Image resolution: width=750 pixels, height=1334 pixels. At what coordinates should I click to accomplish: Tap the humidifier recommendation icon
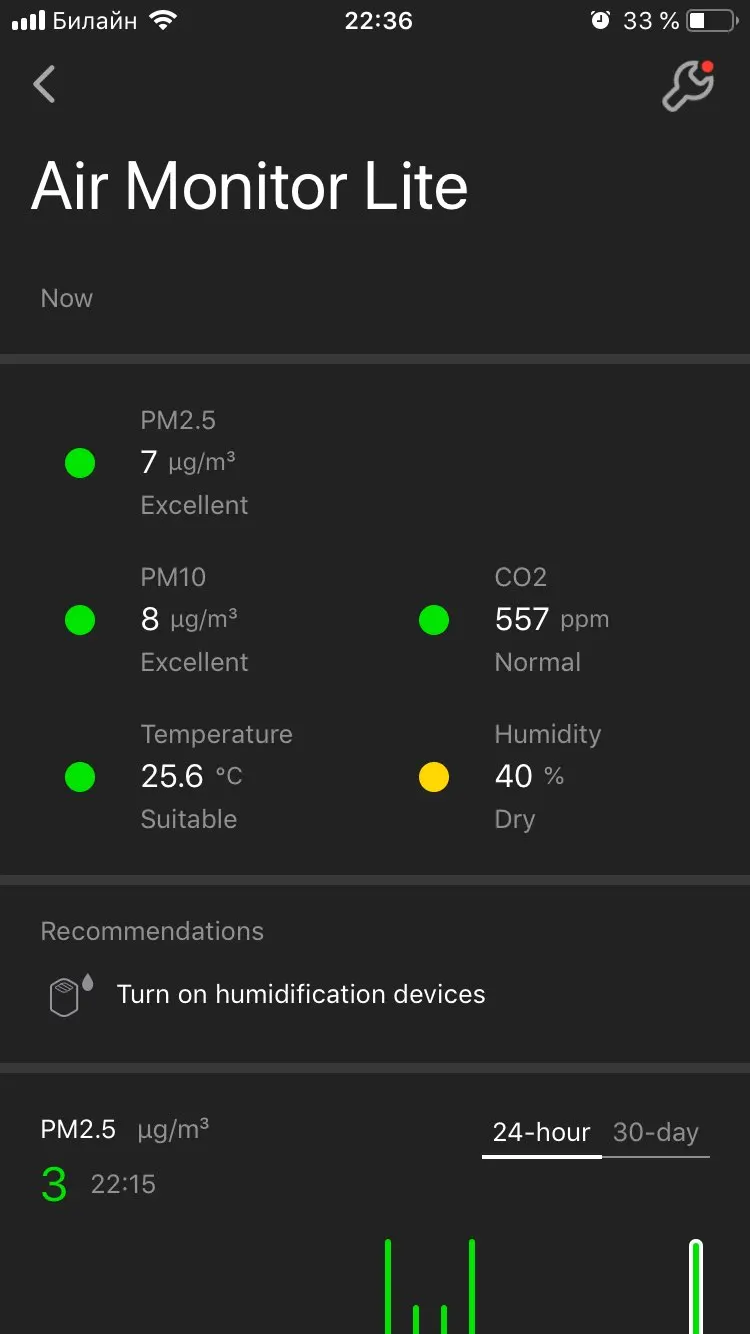coord(70,996)
